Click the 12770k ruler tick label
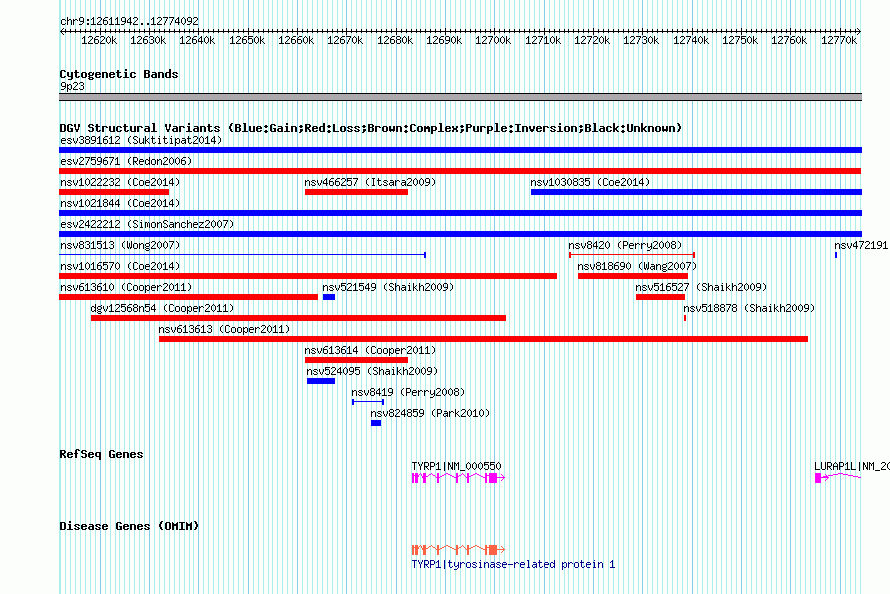890x594 pixels. pyautogui.click(x=839, y=40)
